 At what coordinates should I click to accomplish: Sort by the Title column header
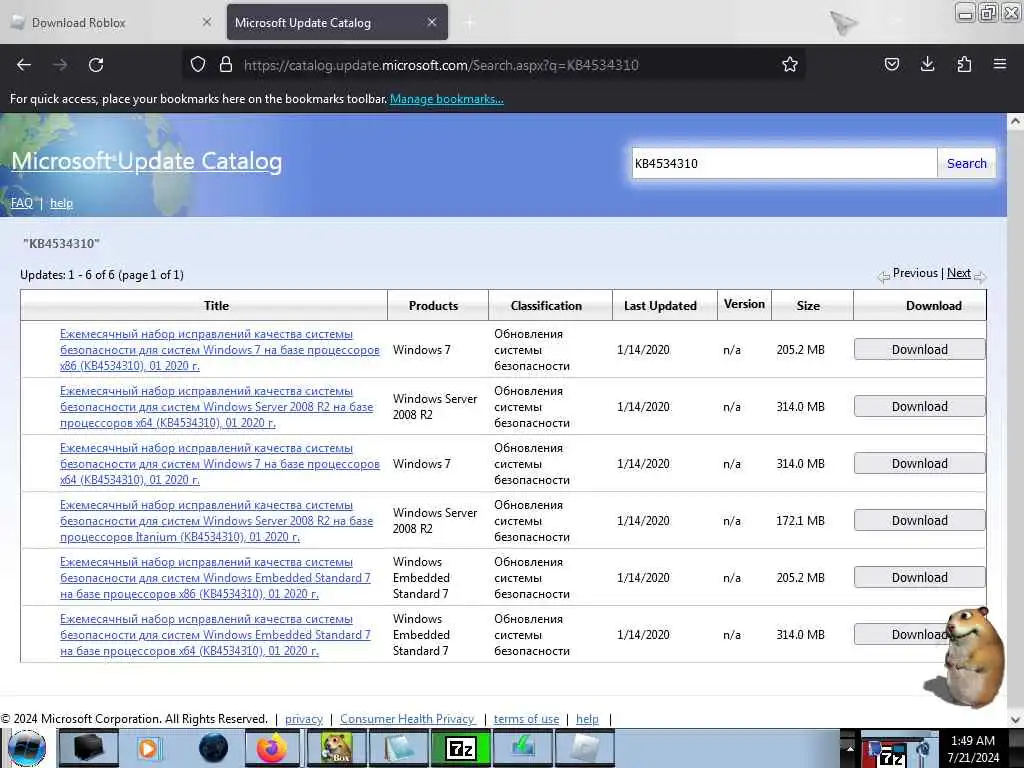click(216, 306)
